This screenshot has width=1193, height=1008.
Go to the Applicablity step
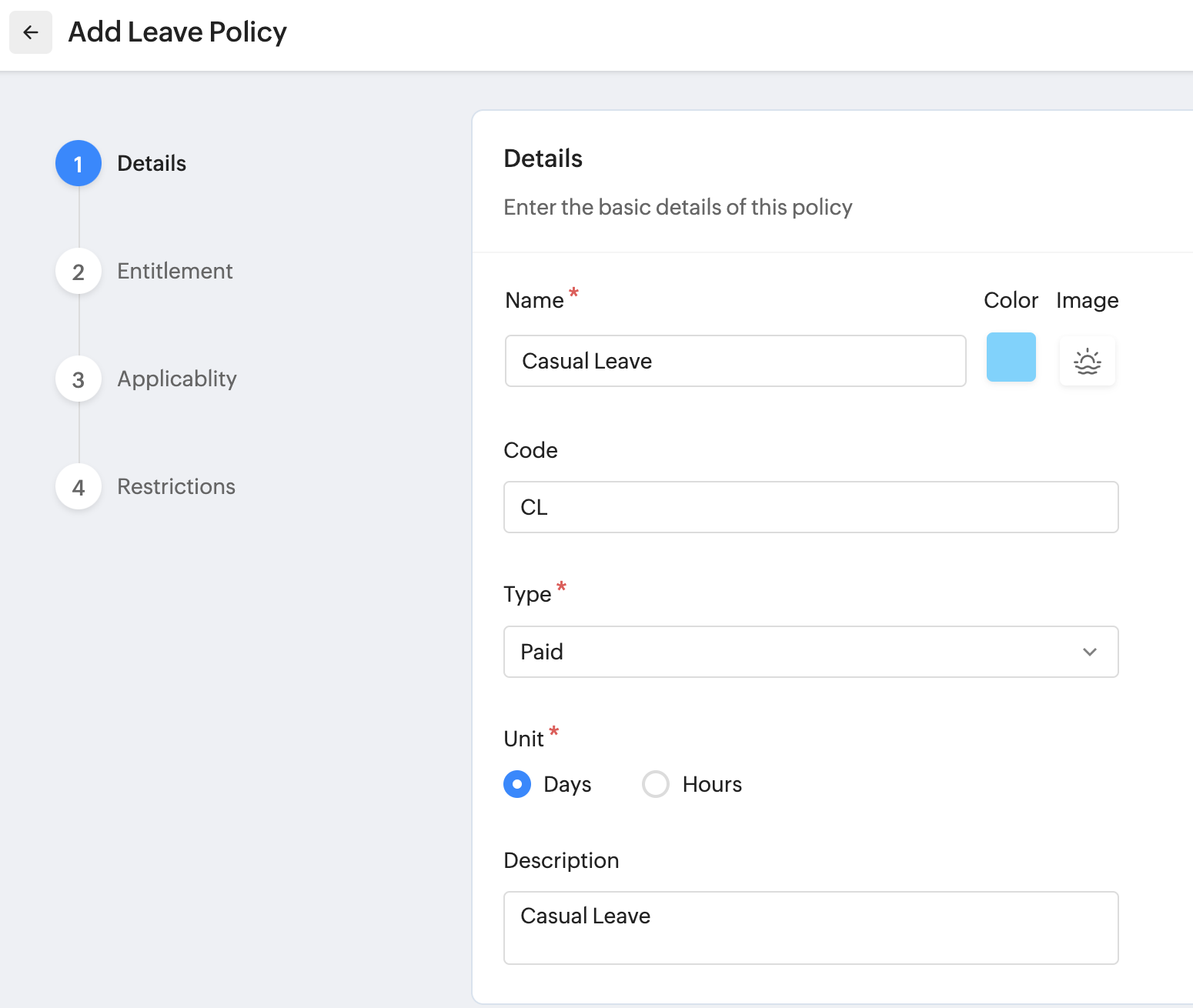pyautogui.click(x=177, y=379)
